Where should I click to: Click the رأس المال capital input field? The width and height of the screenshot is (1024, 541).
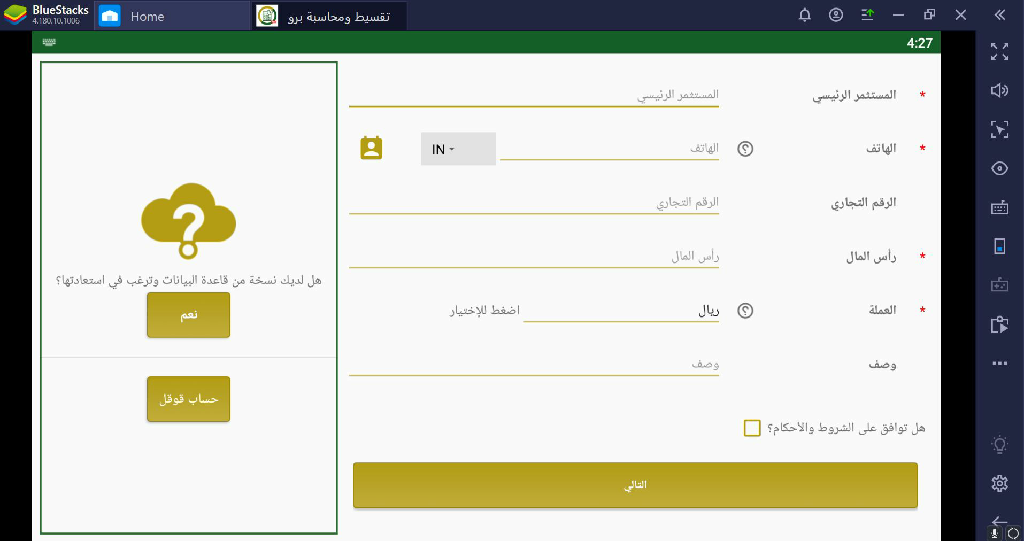[x=534, y=257]
